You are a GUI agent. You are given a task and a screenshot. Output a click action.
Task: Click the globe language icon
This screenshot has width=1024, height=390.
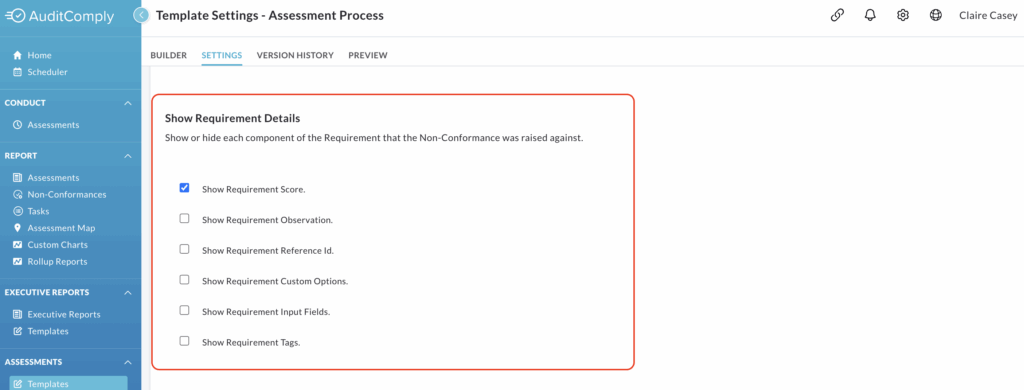click(x=936, y=15)
